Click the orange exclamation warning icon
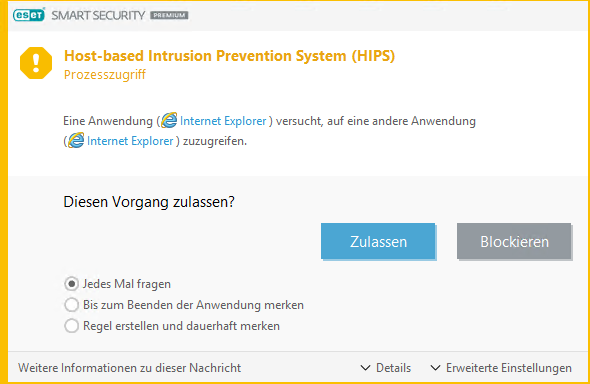 pos(36,63)
